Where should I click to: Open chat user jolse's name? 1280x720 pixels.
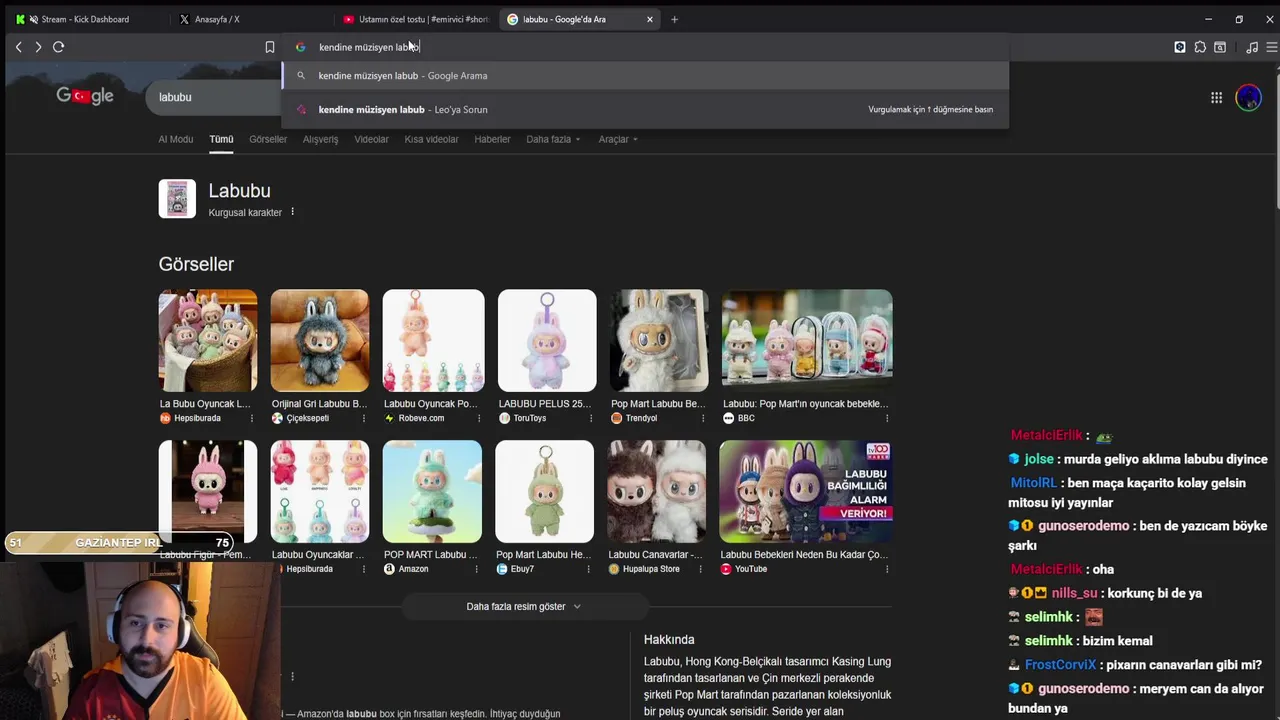pos(1039,459)
